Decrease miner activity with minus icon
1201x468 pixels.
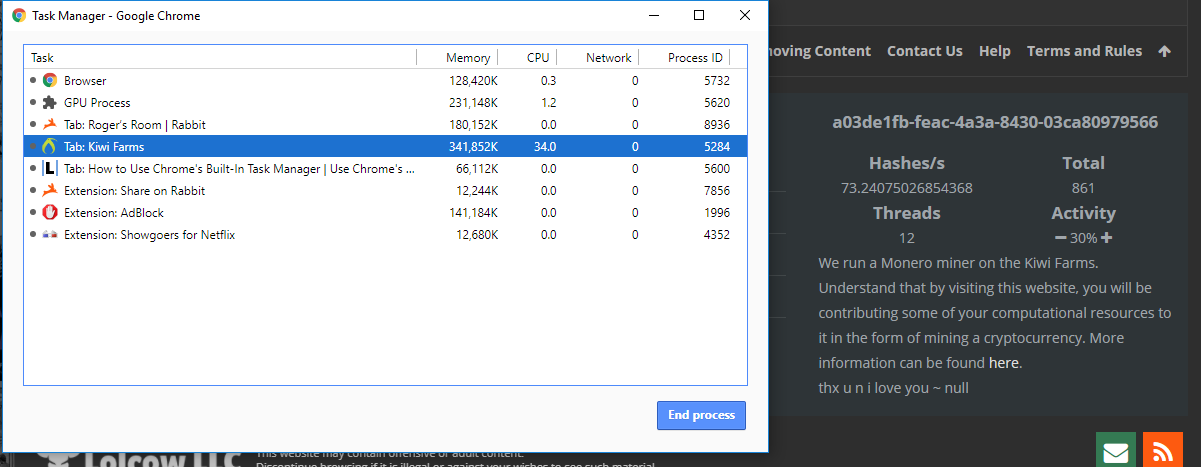(x=1060, y=238)
